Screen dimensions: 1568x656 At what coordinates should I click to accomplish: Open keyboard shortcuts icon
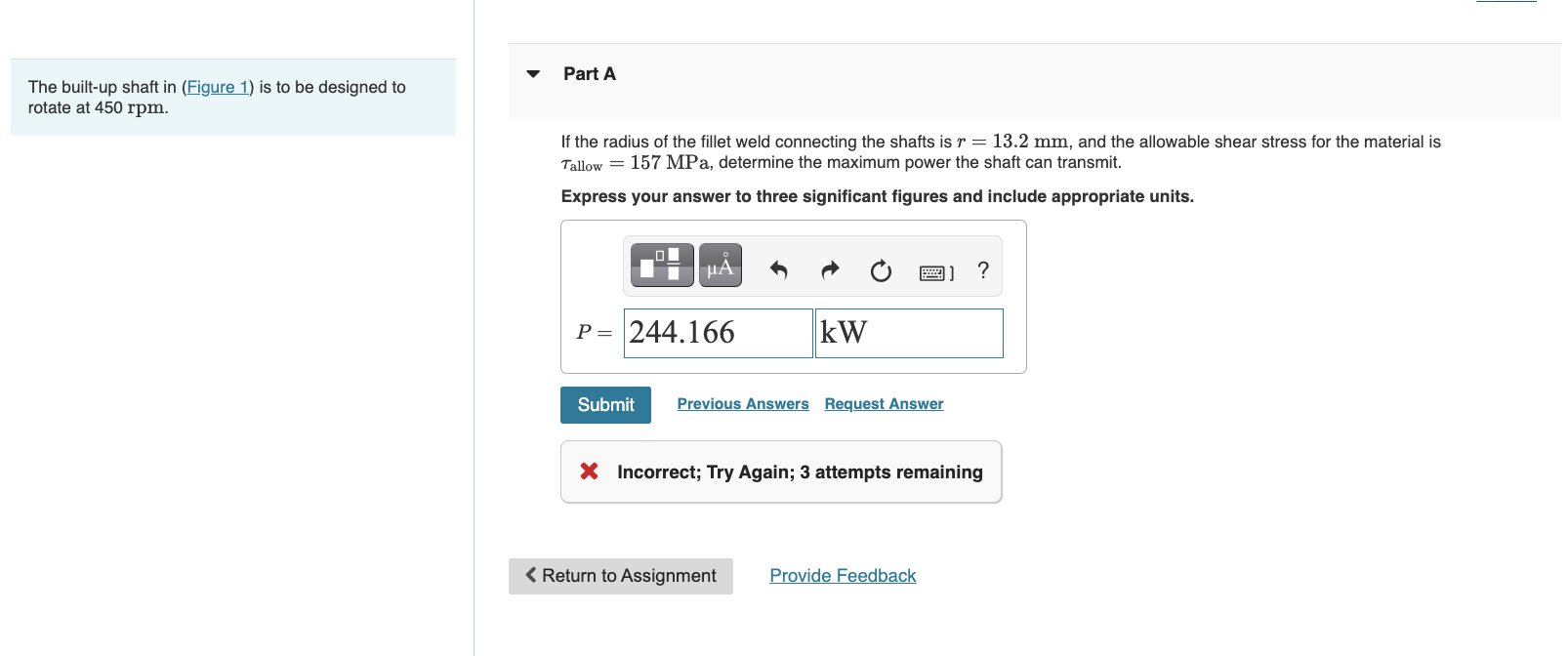coord(935,272)
